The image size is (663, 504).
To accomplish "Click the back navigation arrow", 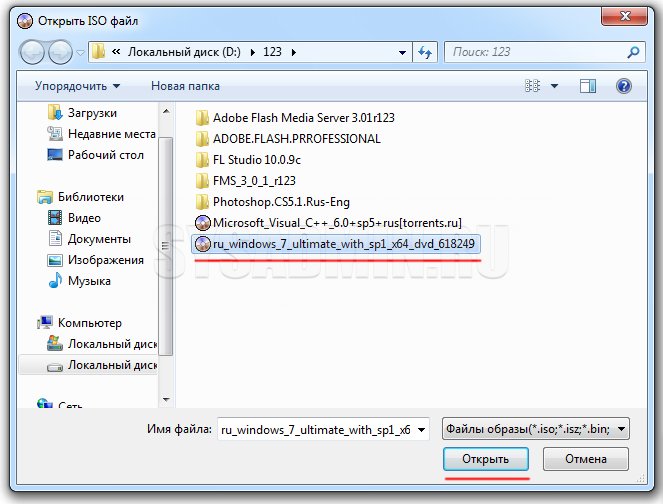I will 32,52.
